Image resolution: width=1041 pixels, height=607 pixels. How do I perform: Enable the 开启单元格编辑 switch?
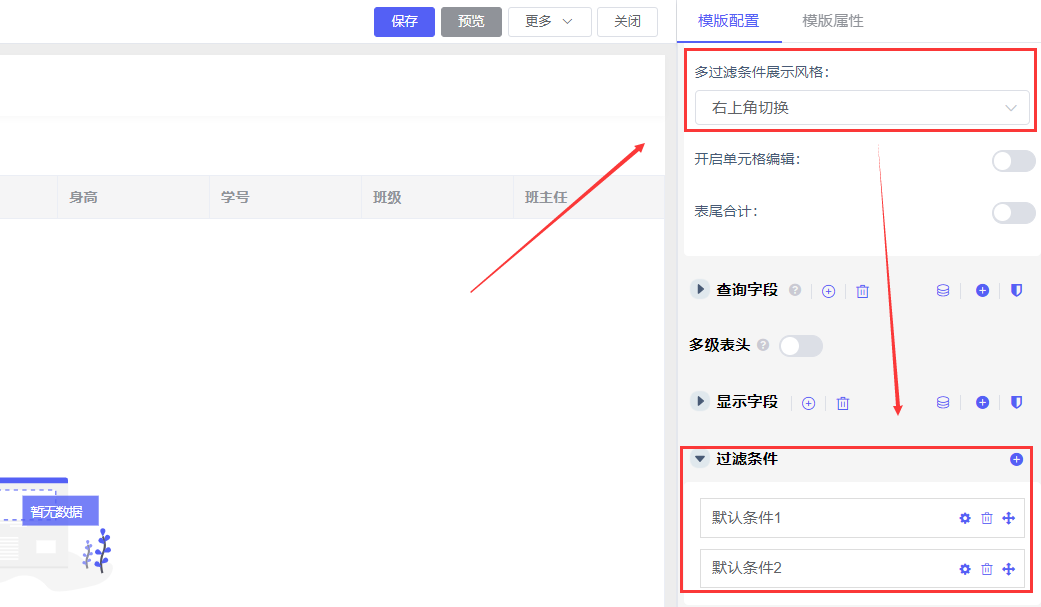click(1013, 161)
